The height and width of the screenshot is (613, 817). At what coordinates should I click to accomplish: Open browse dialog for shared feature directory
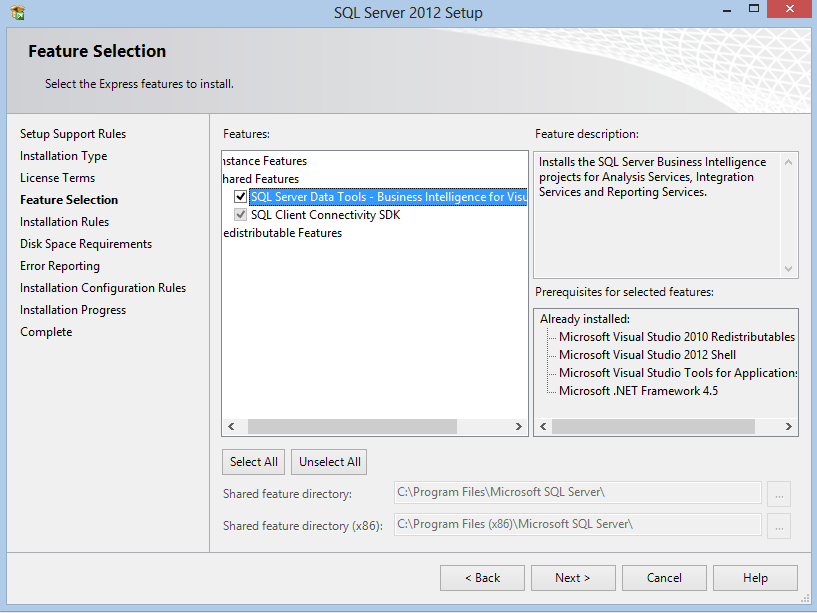pyautogui.click(x=778, y=493)
